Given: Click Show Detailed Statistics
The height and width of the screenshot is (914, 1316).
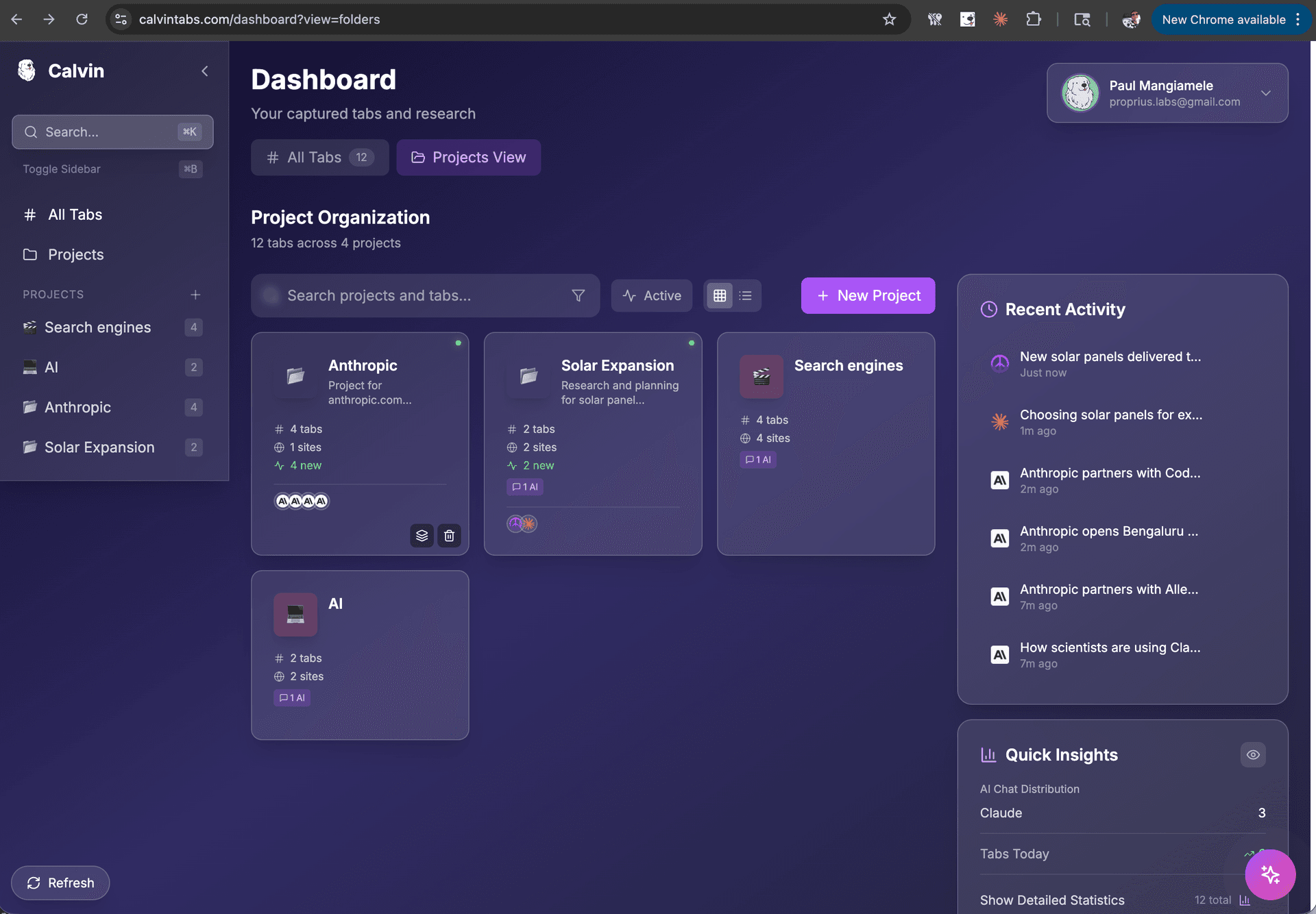Looking at the screenshot, I should click(1052, 900).
